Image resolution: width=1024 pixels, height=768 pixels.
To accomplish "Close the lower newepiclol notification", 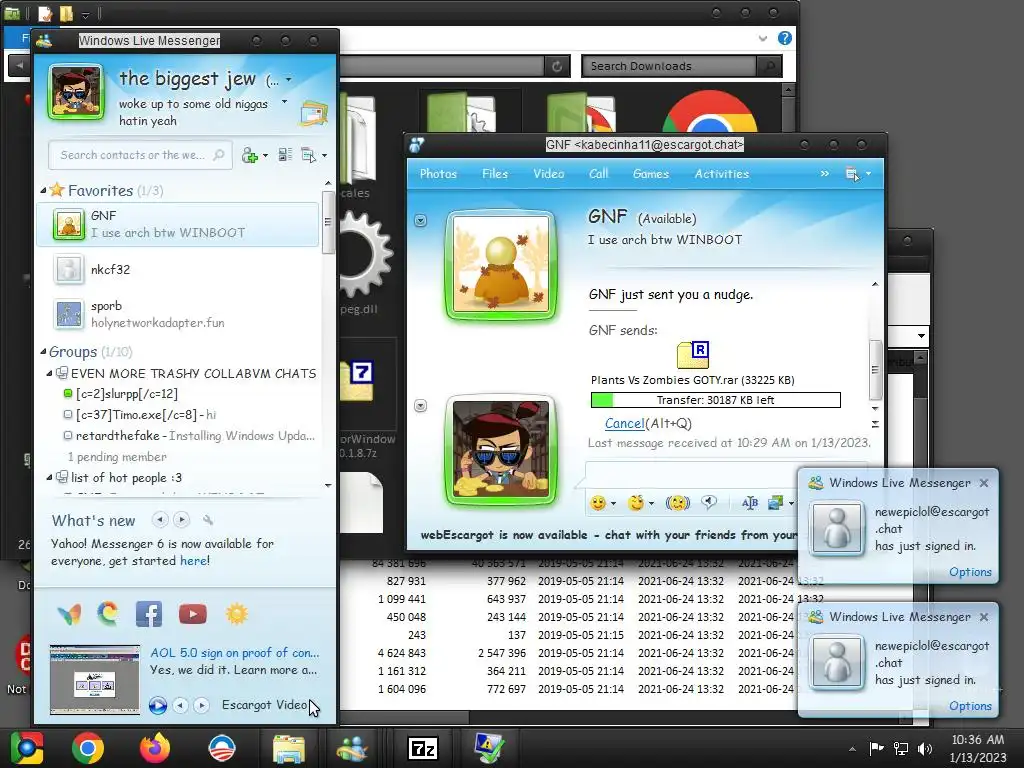I will click(984, 616).
